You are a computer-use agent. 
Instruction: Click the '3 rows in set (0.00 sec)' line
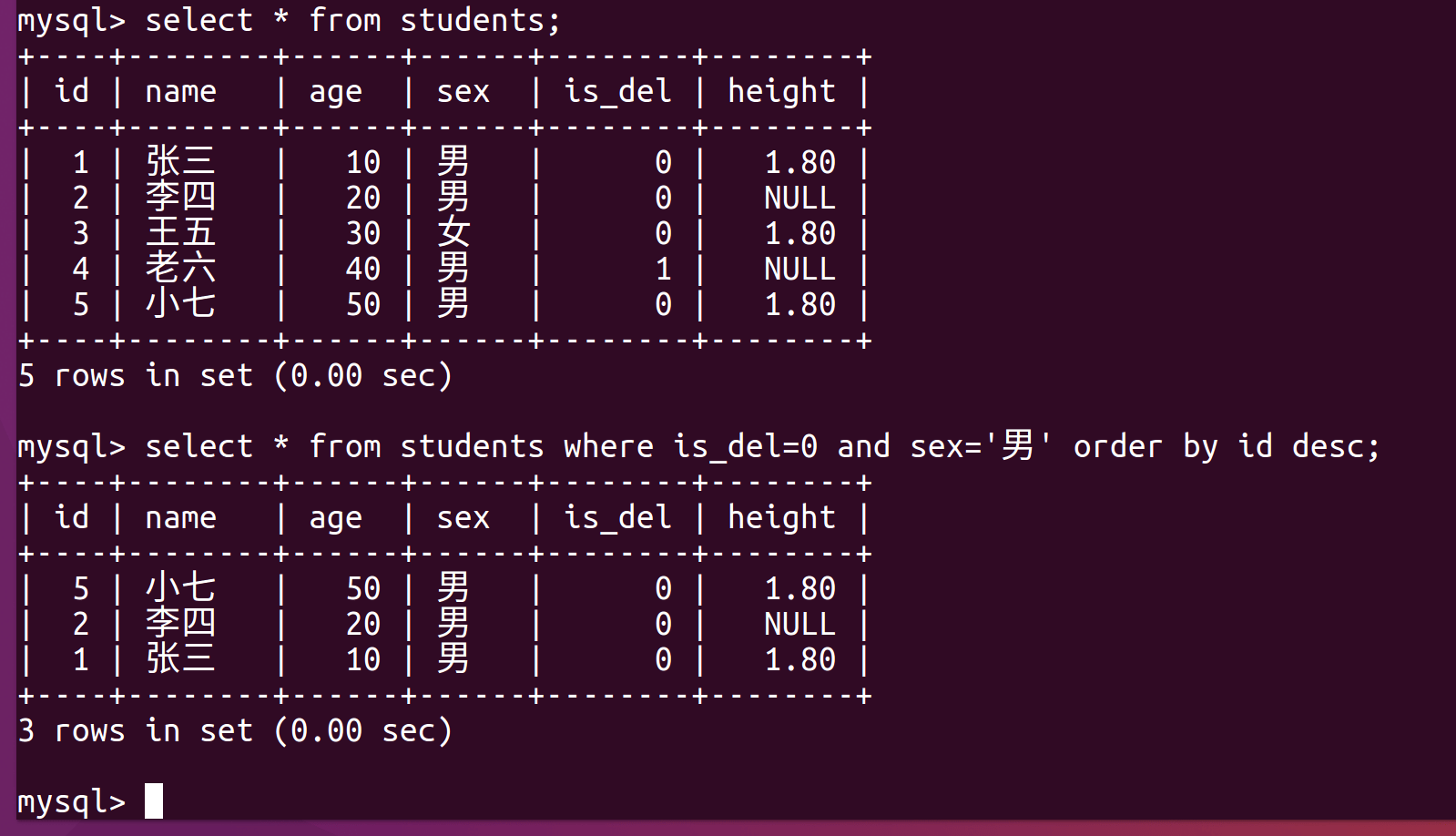(235, 730)
